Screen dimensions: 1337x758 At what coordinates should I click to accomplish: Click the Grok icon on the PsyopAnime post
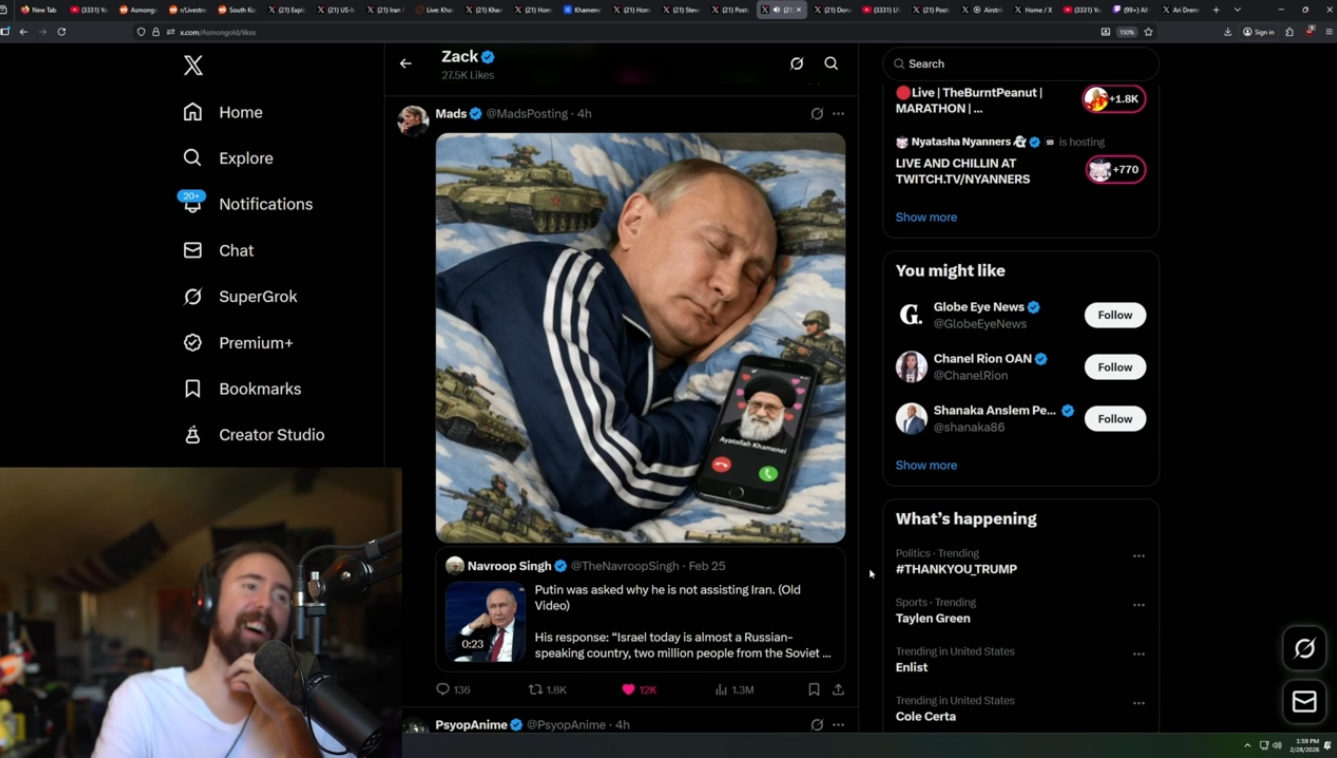(817, 725)
